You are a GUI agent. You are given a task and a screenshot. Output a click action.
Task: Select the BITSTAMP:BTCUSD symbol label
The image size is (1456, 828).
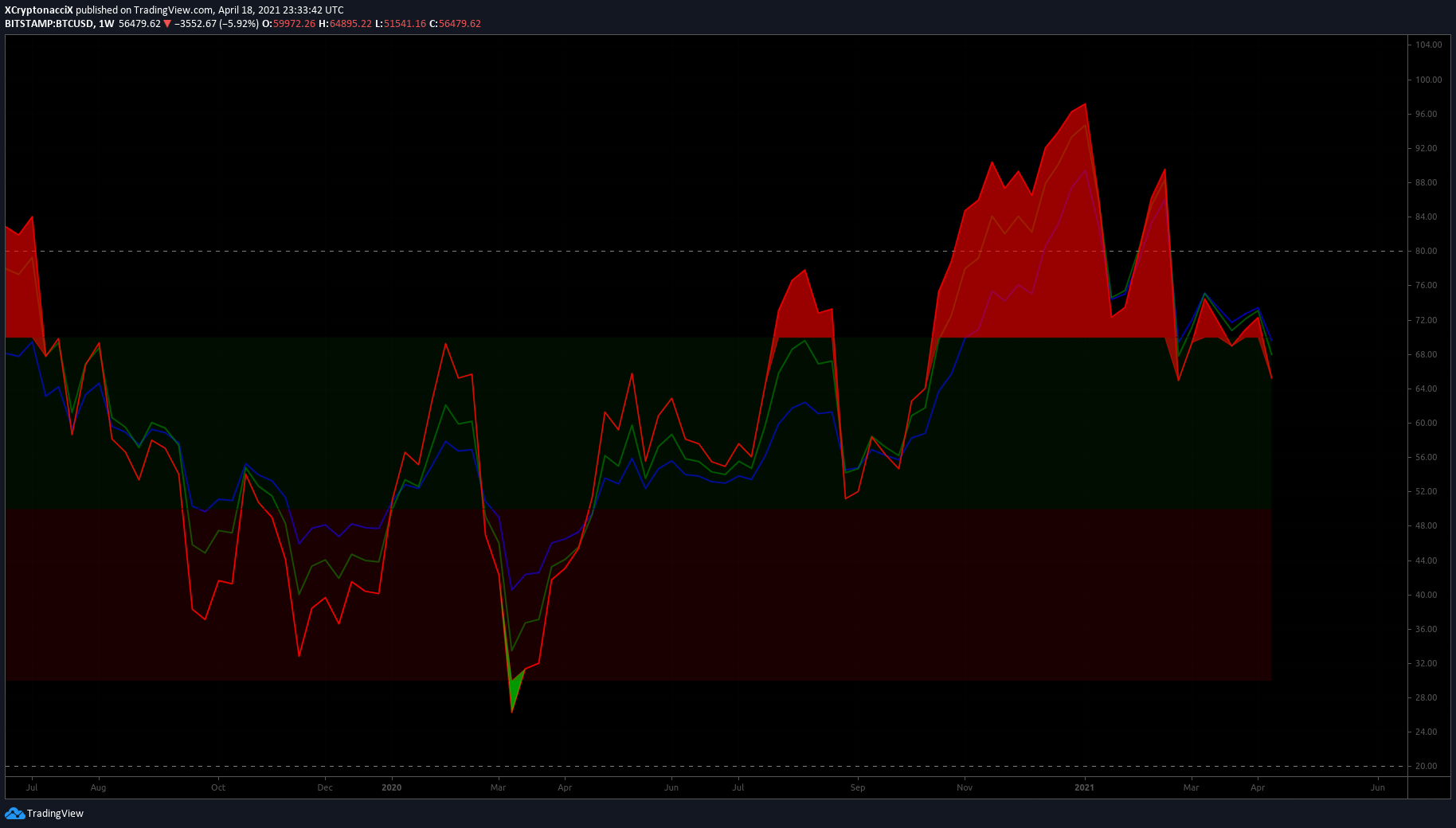(49, 24)
